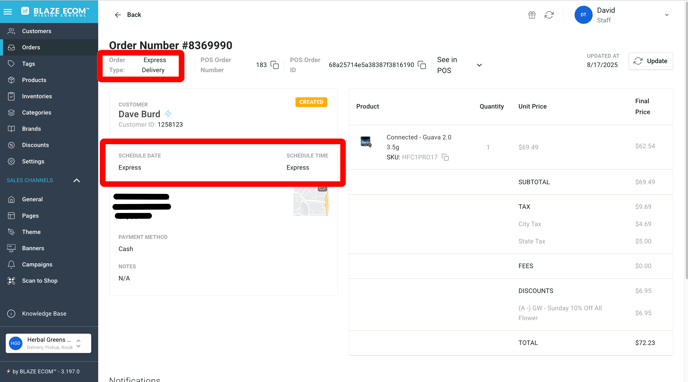
Task: Click the Connected - Guava 2.0 product name
Action: click(x=419, y=142)
